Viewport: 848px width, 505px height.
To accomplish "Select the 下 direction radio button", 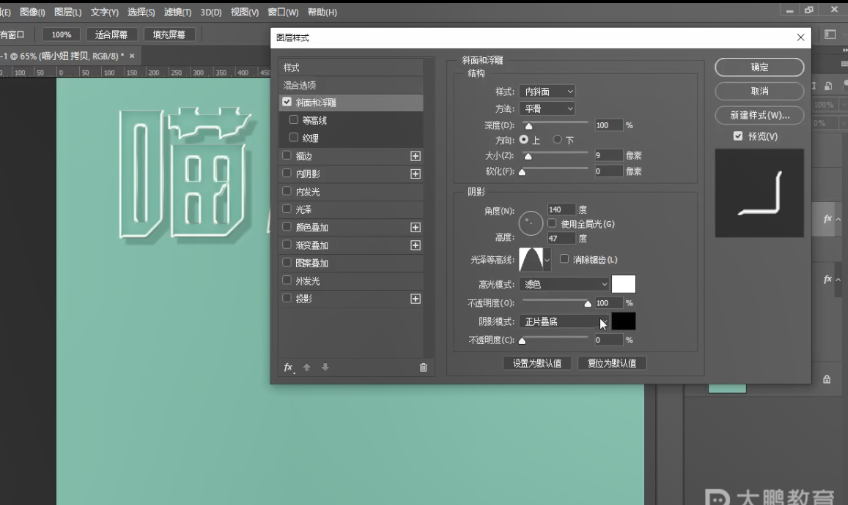I will point(557,140).
